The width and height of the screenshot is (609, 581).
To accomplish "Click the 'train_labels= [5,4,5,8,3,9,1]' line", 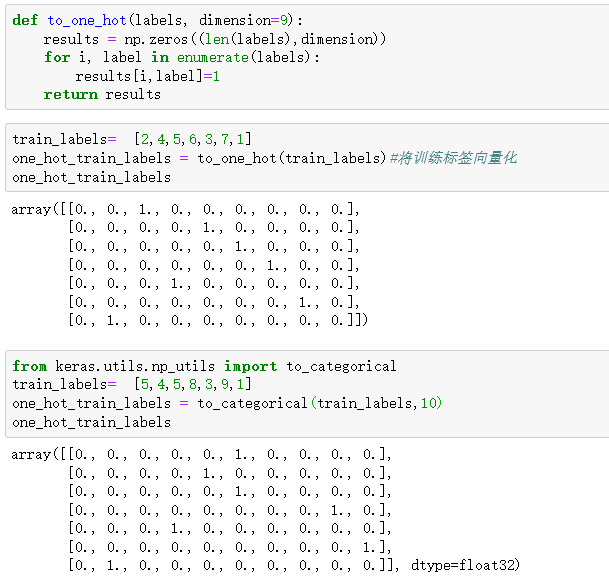I will pyautogui.click(x=132, y=384).
